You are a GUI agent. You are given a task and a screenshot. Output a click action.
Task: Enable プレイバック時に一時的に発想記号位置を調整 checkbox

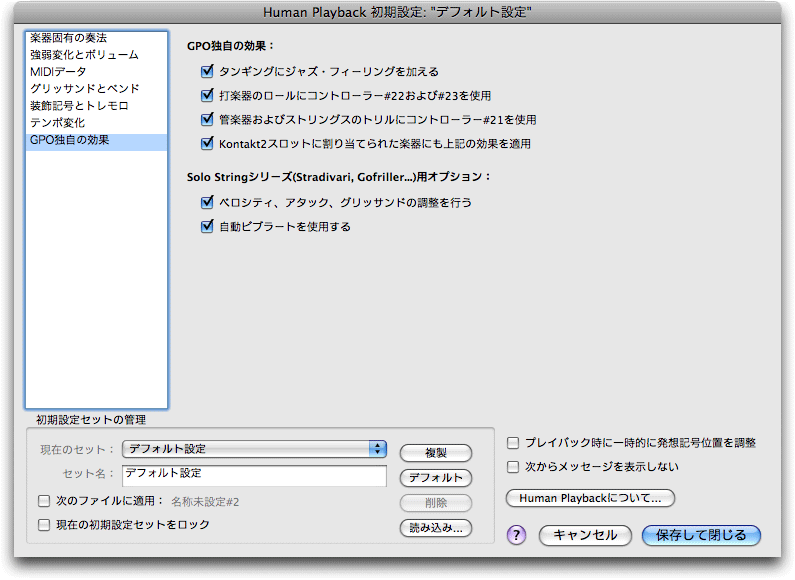(x=513, y=443)
